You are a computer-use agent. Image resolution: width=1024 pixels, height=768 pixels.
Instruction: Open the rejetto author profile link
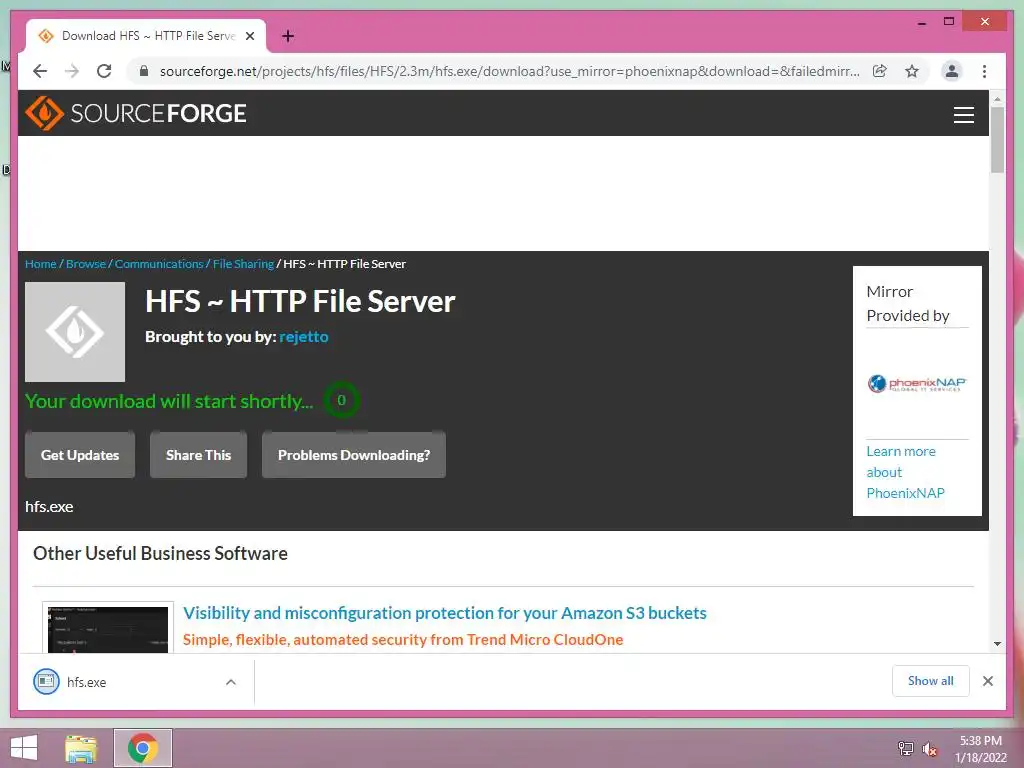(304, 337)
